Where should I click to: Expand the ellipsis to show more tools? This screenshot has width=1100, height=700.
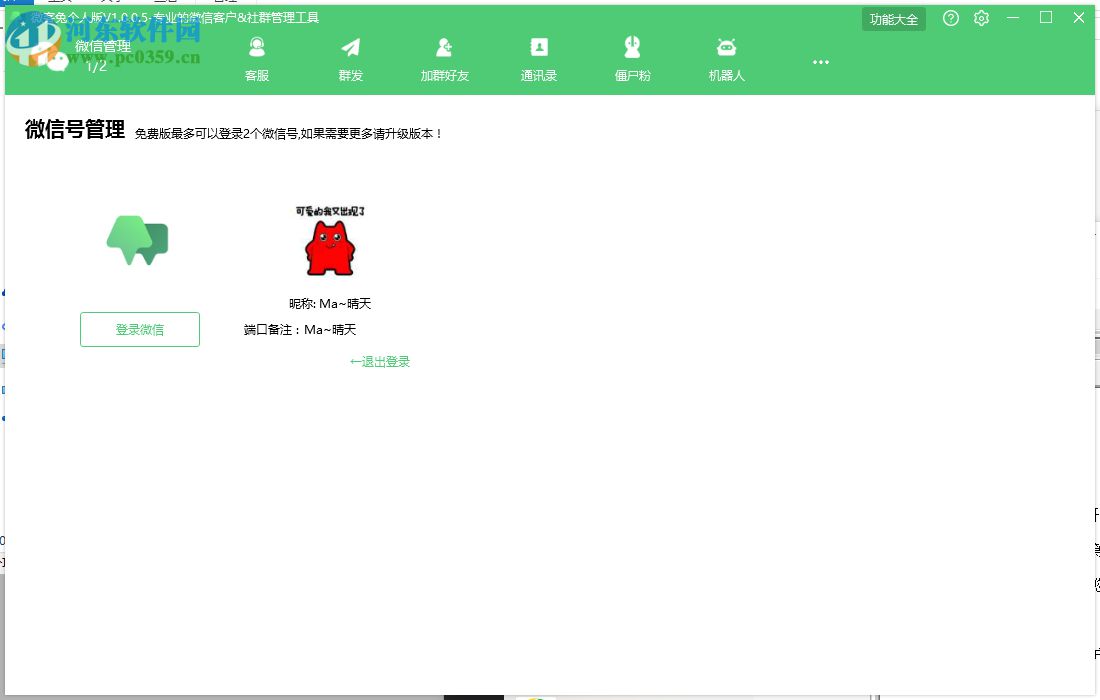[x=820, y=62]
